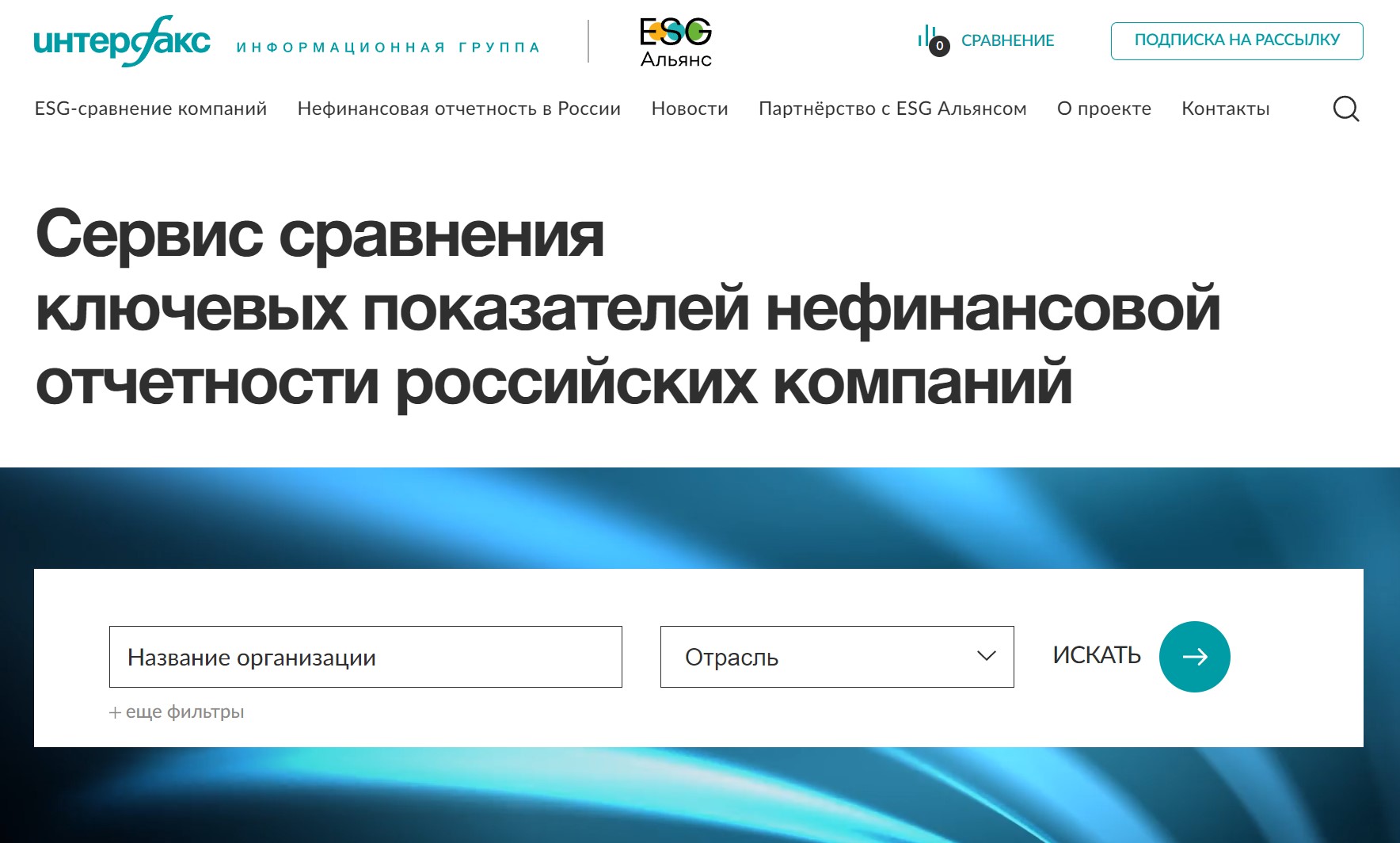This screenshot has width=1400, height=843.
Task: Select Партнёрство с ESG Альянсом menu
Action: coord(892,109)
